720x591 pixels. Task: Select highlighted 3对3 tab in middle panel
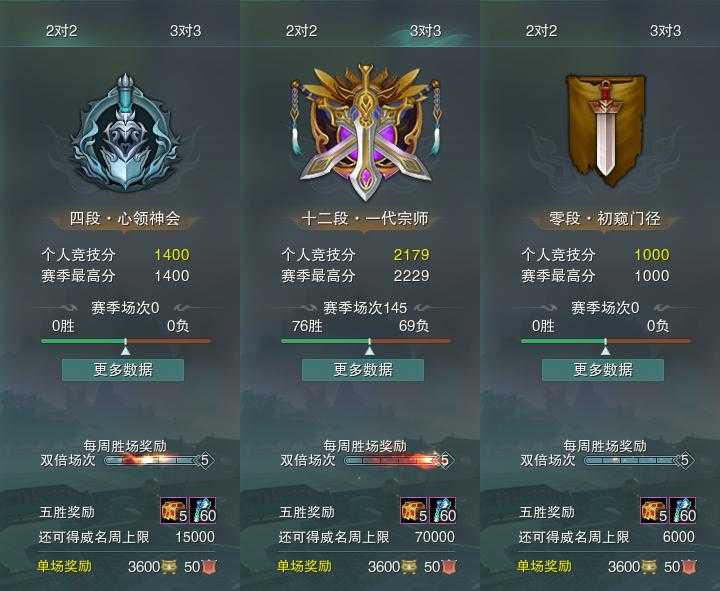click(425, 31)
